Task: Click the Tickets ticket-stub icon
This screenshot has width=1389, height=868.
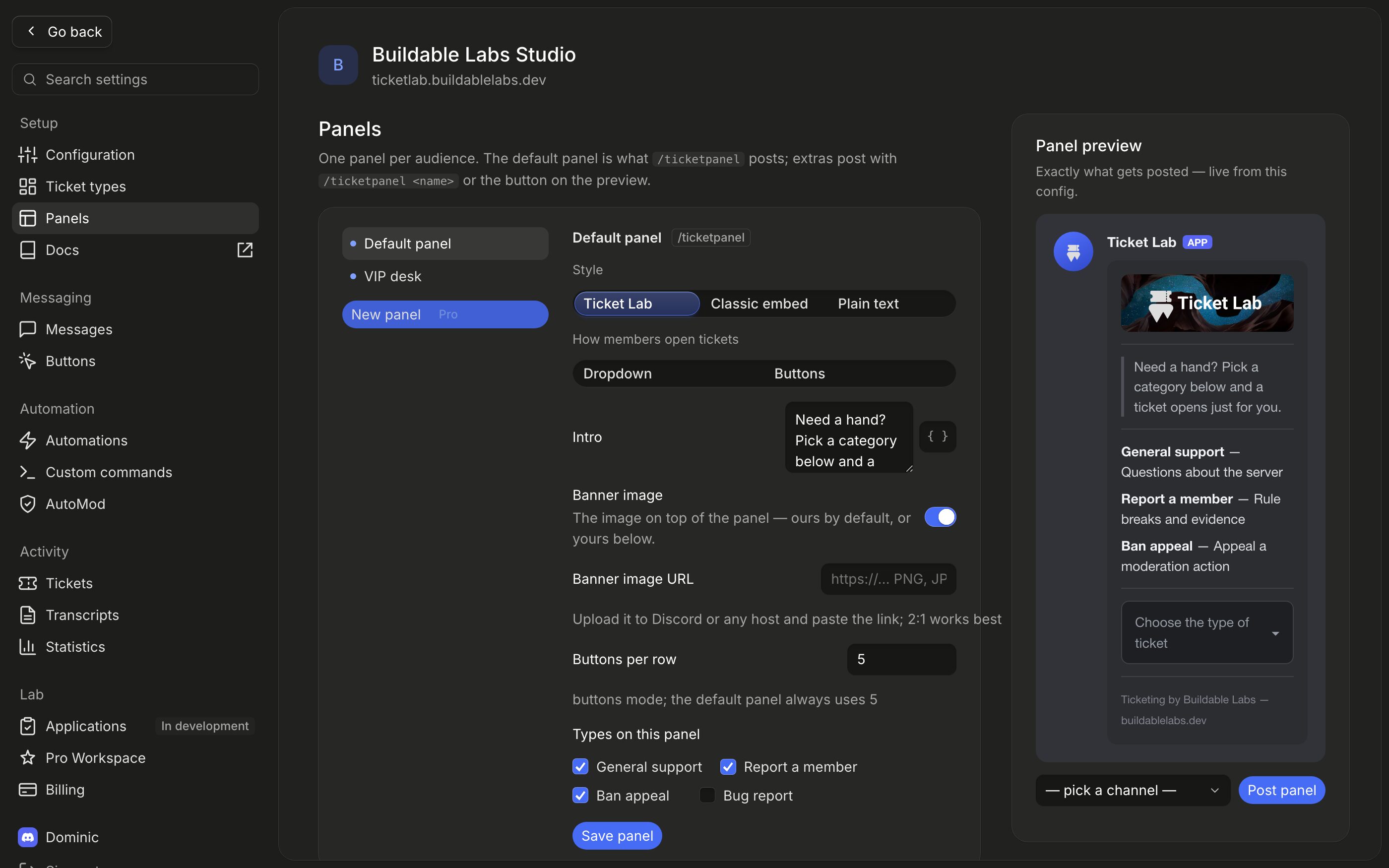Action: pyautogui.click(x=28, y=583)
